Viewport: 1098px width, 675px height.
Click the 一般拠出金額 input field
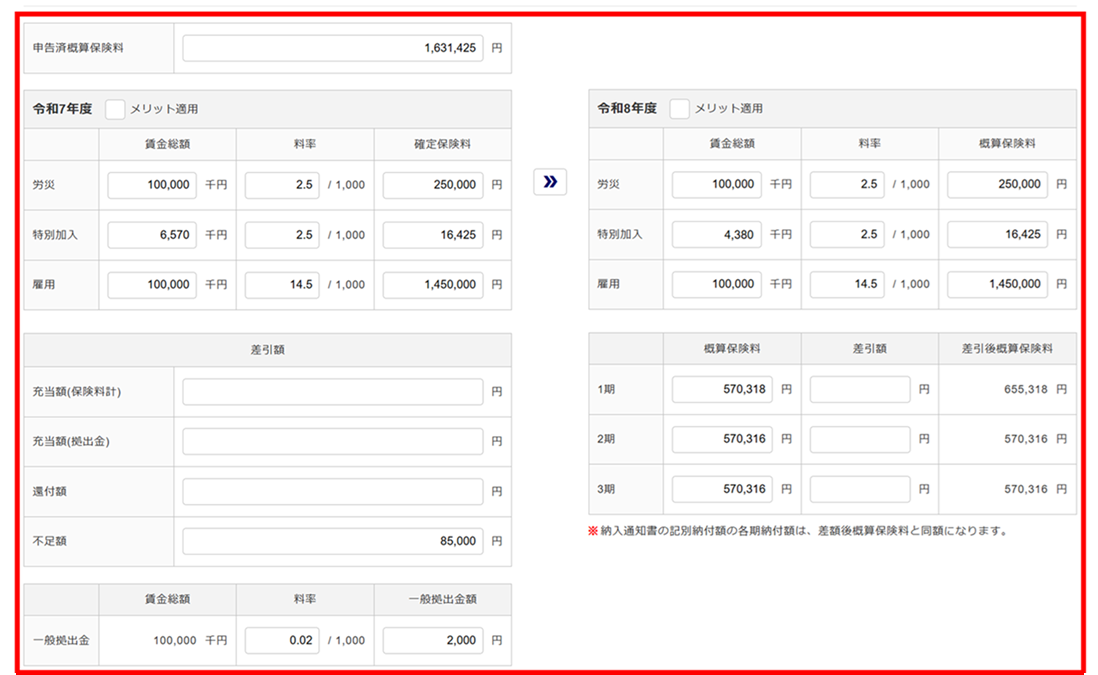[432, 640]
